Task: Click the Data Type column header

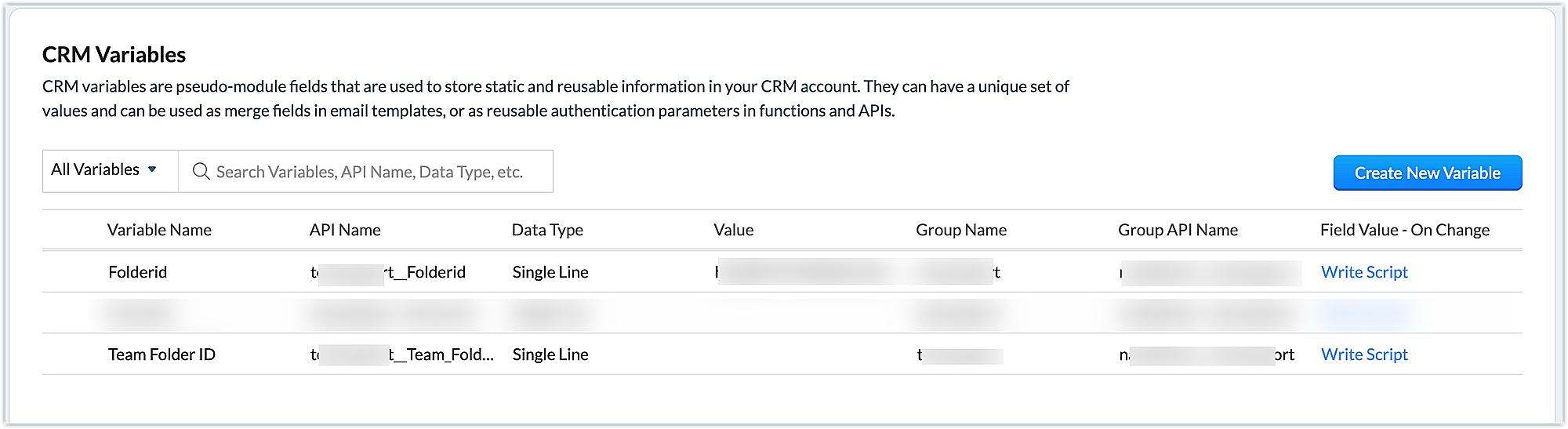Action: 547,230
